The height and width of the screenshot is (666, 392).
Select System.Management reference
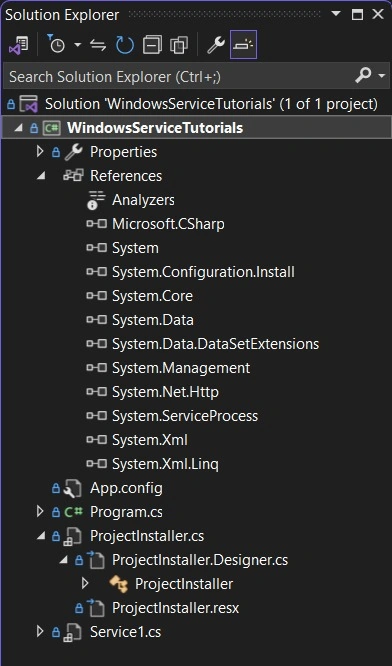tap(181, 368)
